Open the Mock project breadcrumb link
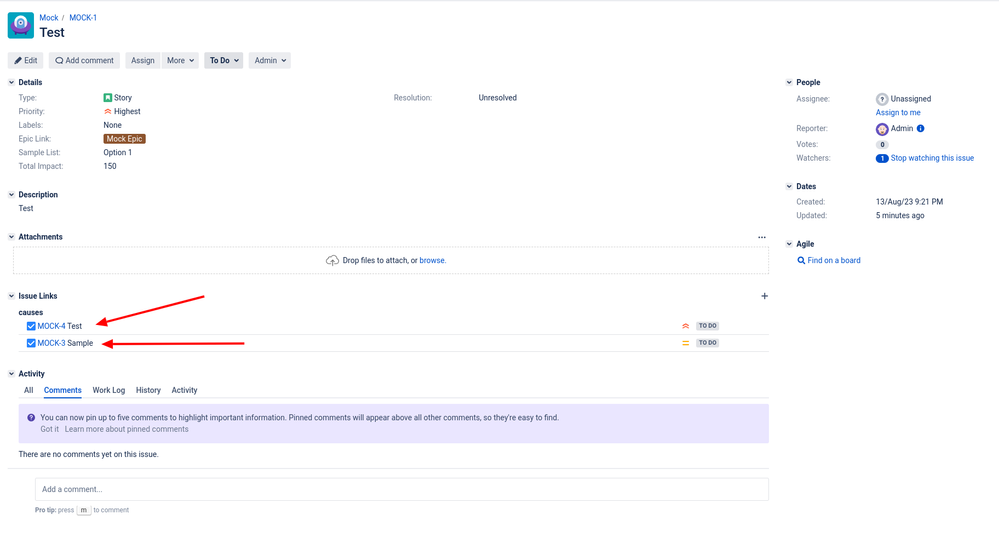Screen dimensions: 999x541 point(48,18)
